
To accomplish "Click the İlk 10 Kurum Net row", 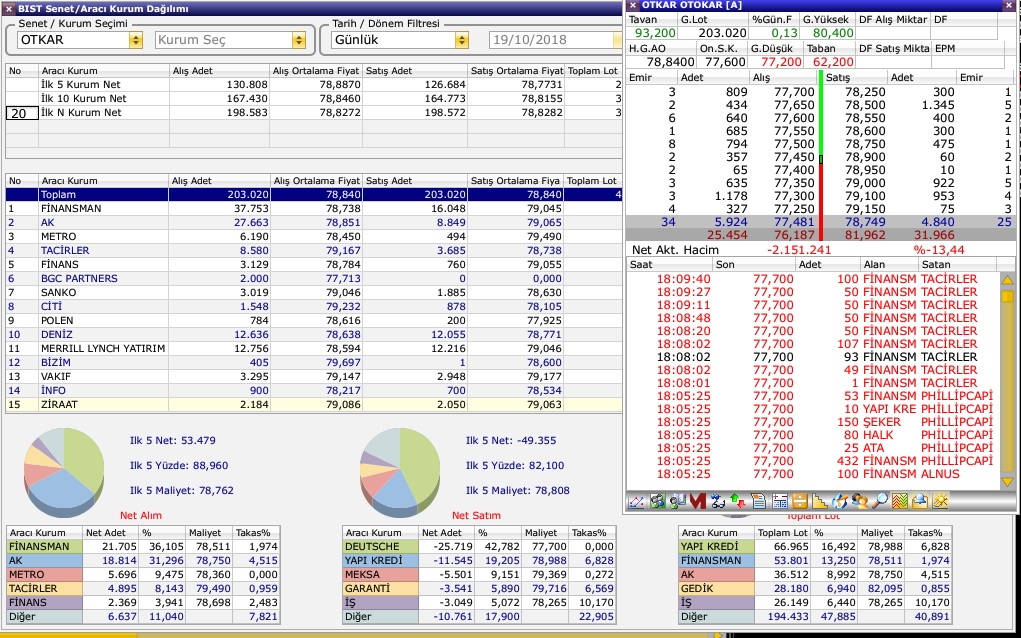I will [314, 99].
